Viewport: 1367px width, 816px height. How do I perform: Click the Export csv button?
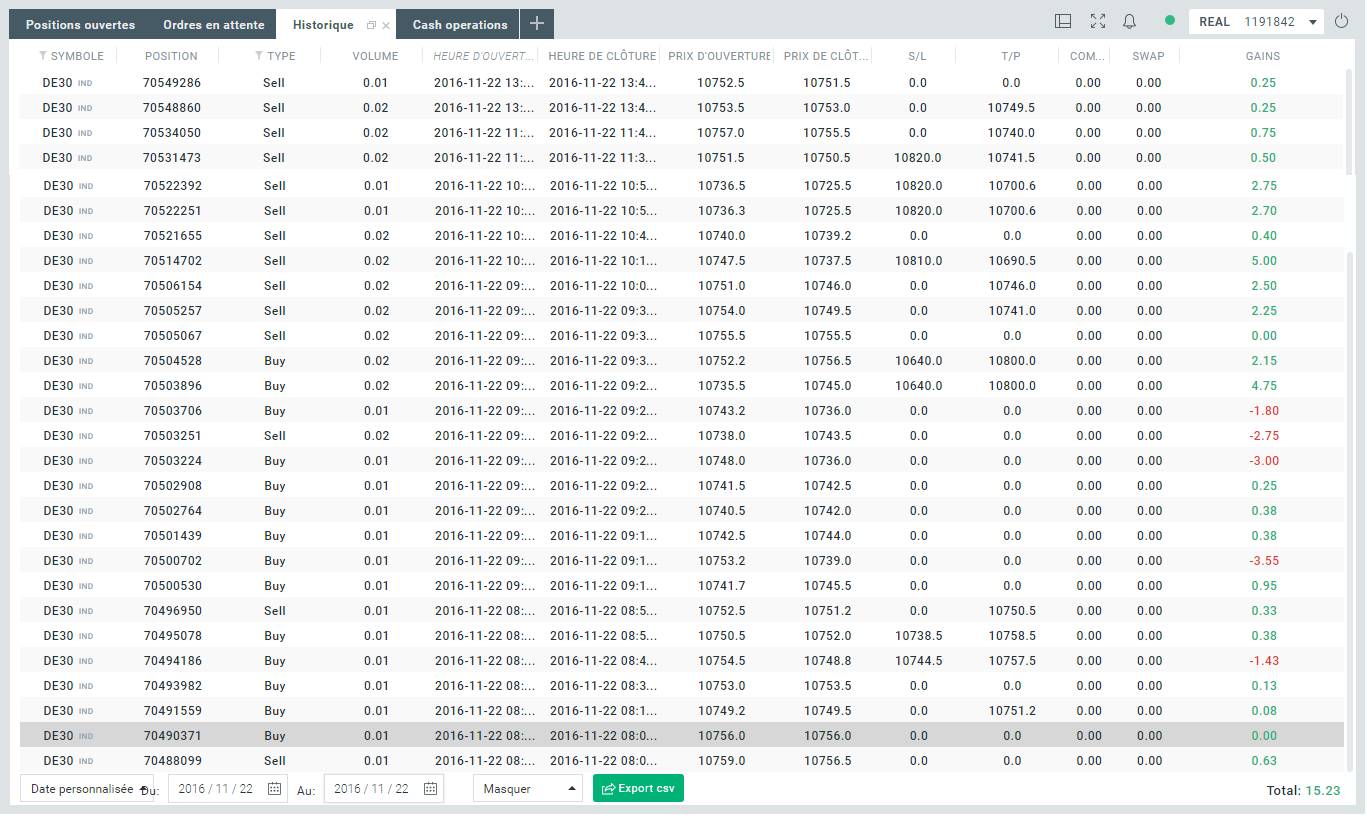[x=638, y=789]
